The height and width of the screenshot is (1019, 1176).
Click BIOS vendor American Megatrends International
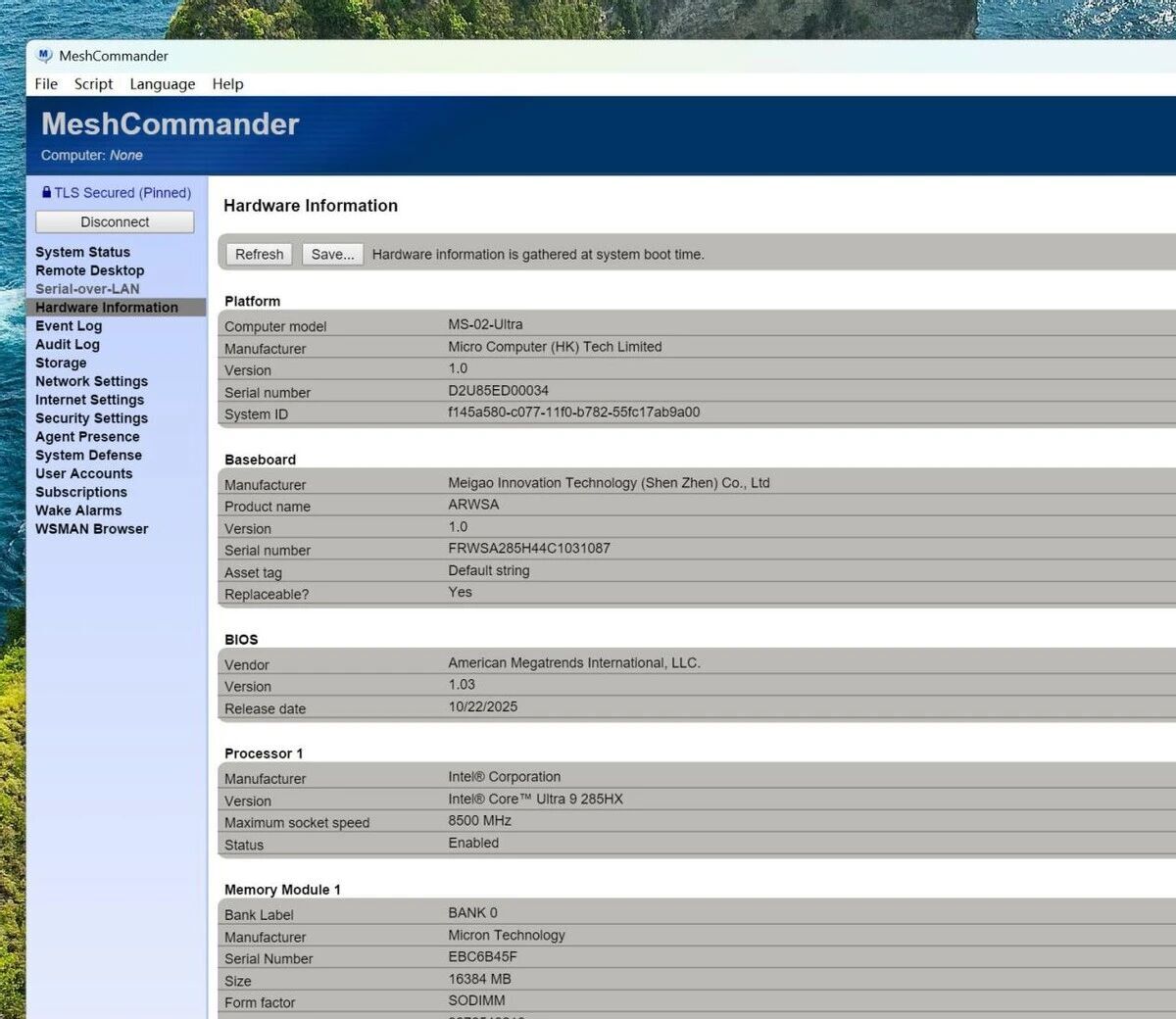(x=574, y=663)
